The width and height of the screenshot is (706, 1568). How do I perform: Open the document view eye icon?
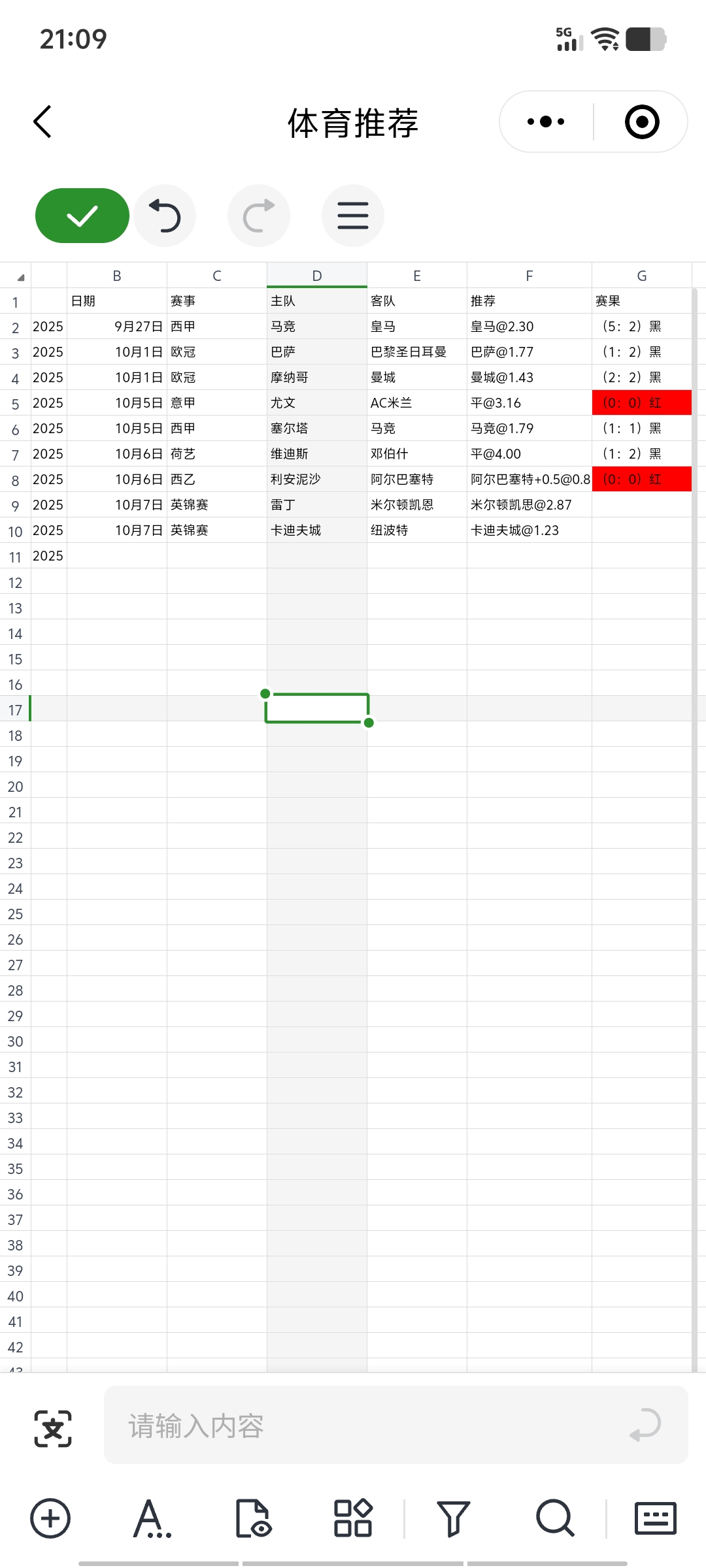point(252,1518)
